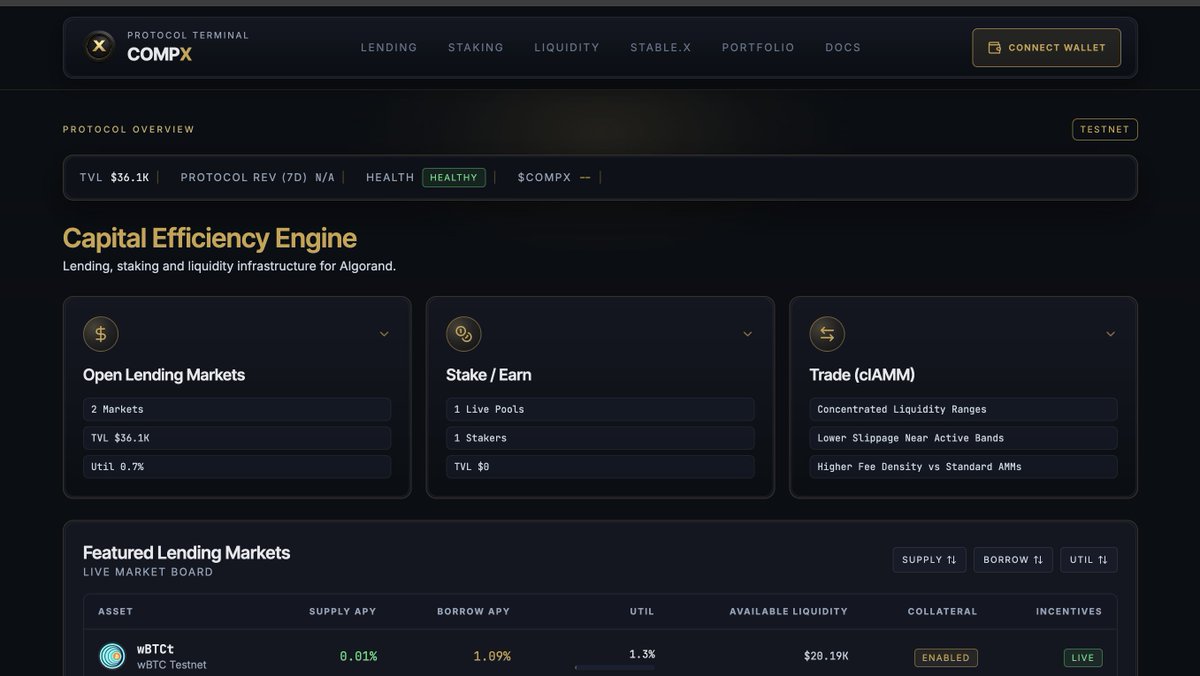The image size is (1200, 676).
Task: Click the Borrow APY column header
Action: pos(473,611)
